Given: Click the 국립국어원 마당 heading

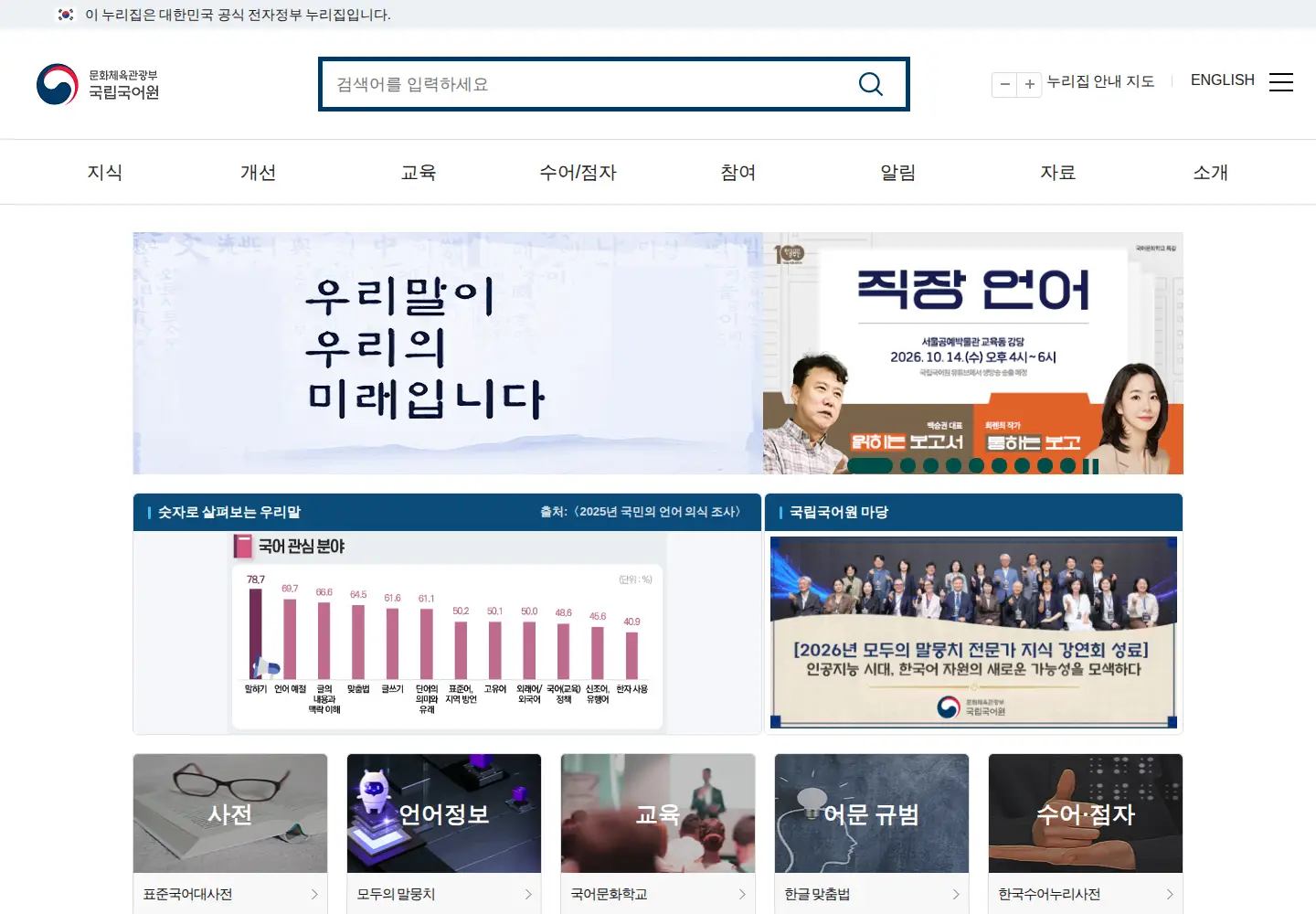Looking at the screenshot, I should pyautogui.click(x=839, y=513).
